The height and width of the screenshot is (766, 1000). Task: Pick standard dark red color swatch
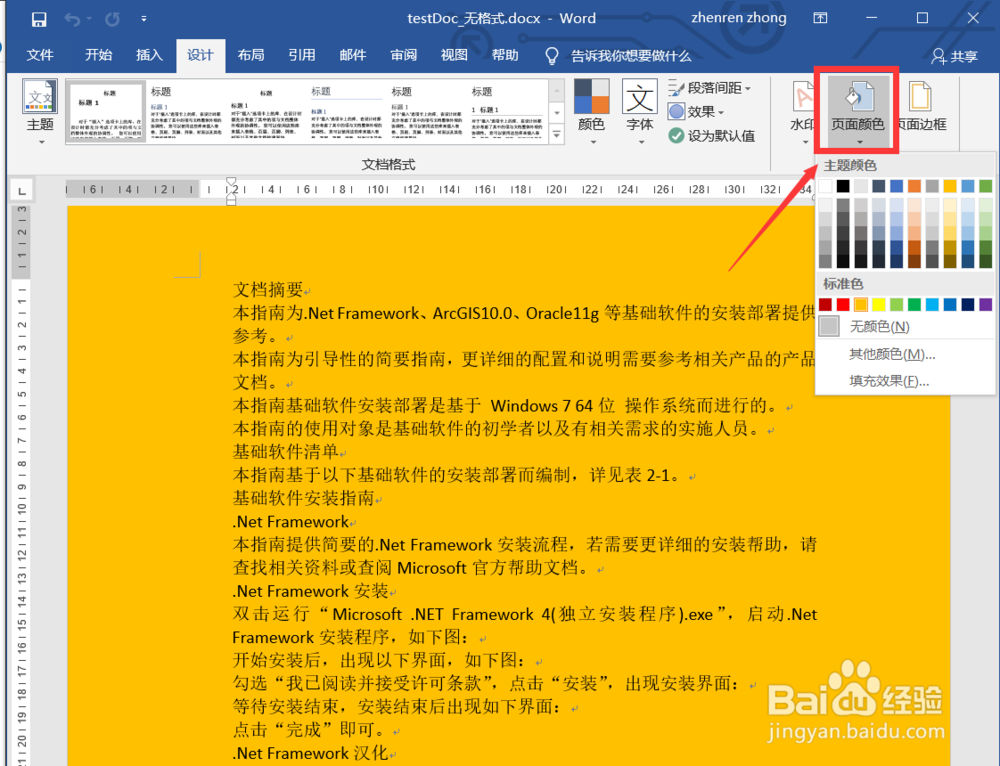pos(825,304)
